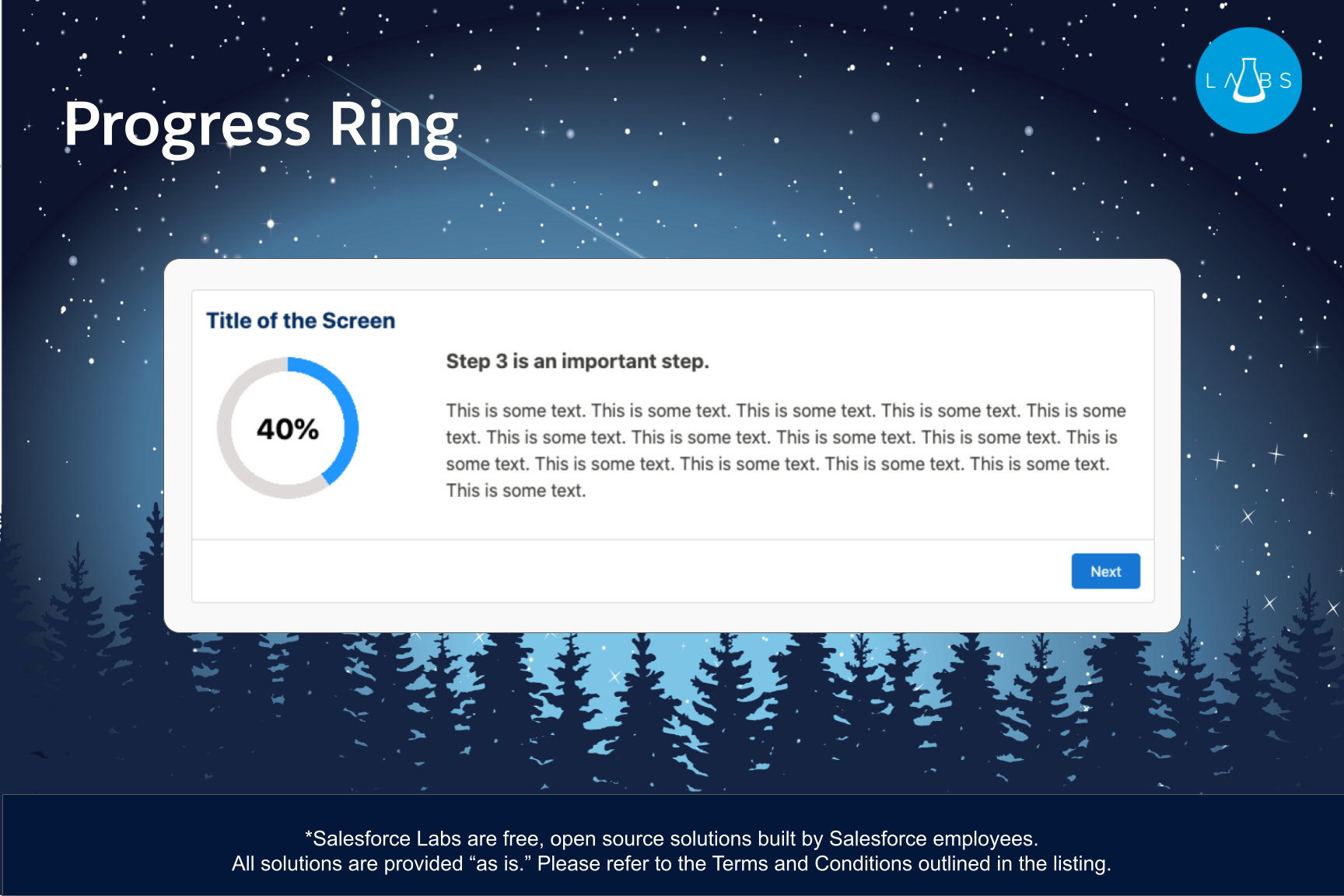Click the letter S in Labs logo
The height and width of the screenshot is (896, 1344).
tap(1286, 81)
